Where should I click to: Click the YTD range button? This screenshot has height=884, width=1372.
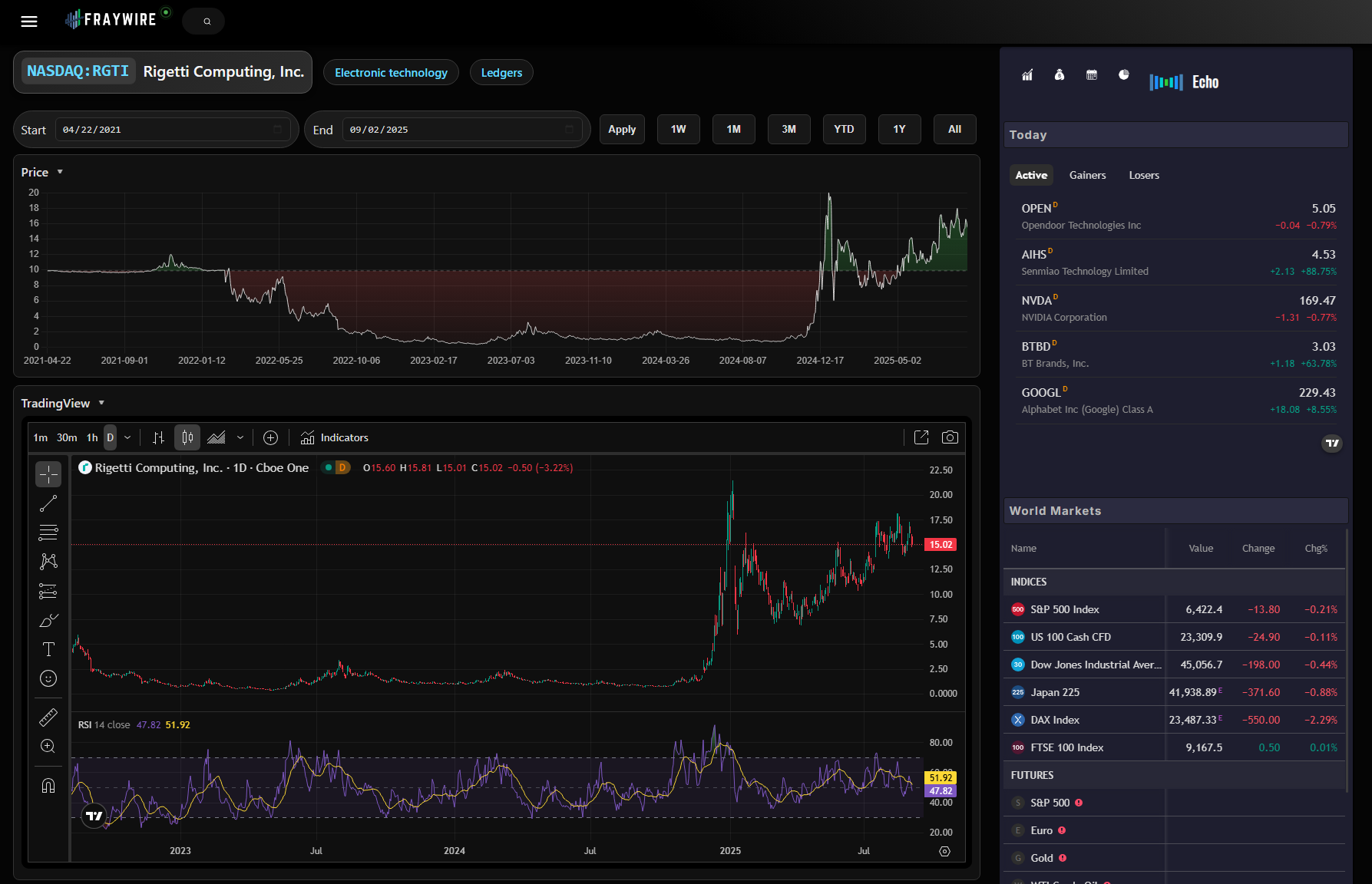[x=844, y=130]
